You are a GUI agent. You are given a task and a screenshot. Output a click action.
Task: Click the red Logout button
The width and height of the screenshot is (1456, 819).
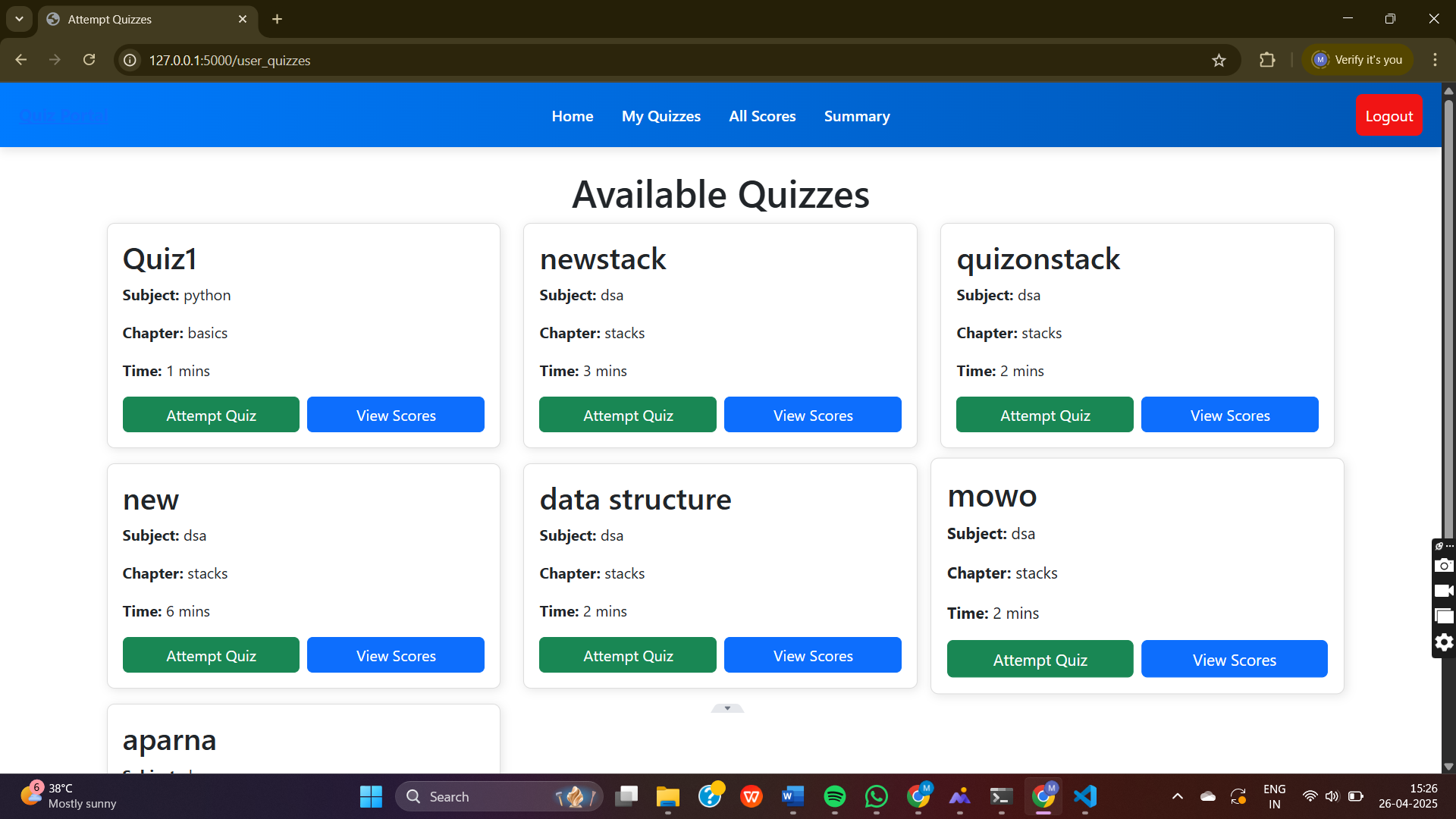click(x=1389, y=116)
